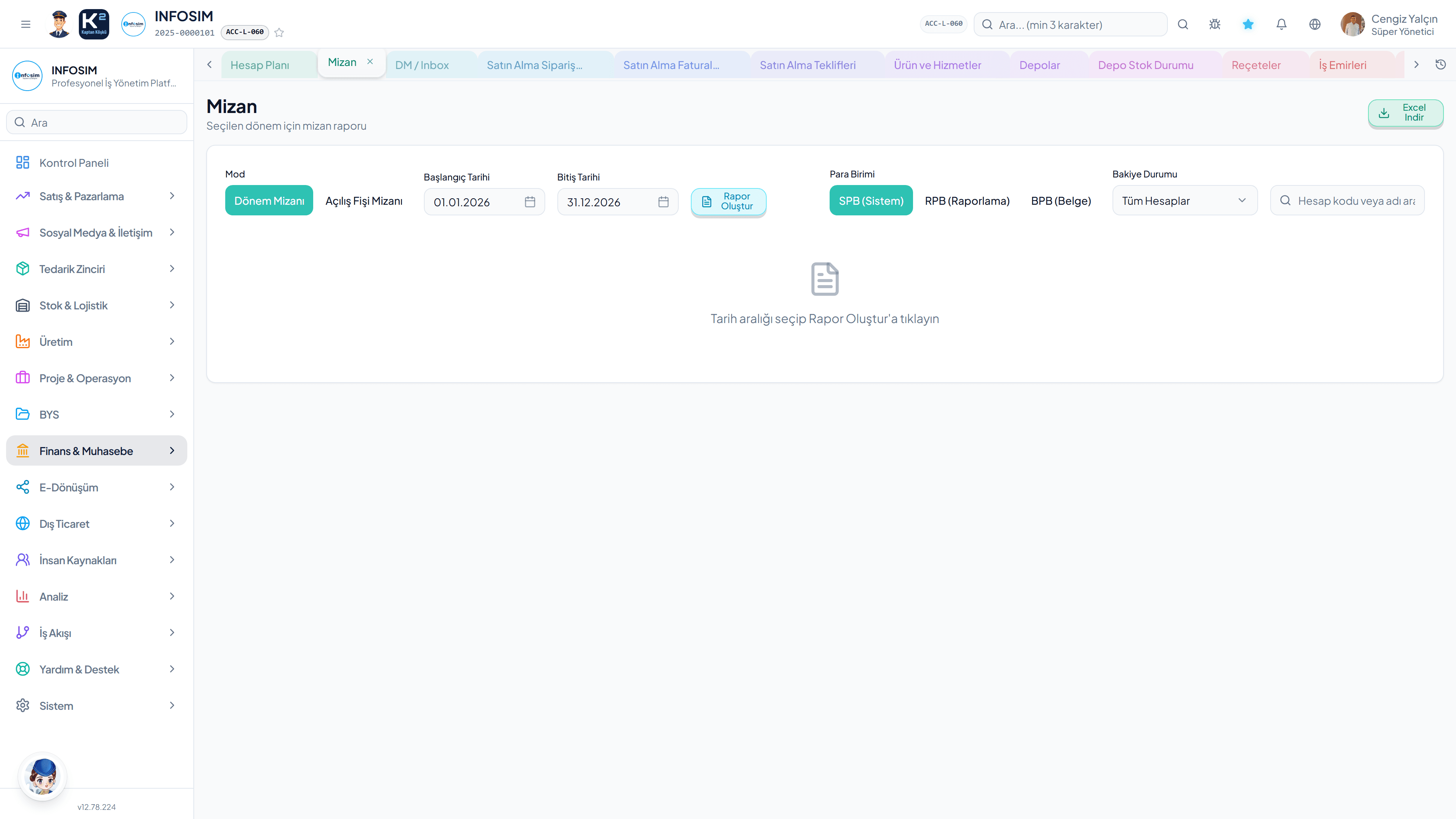Open the bug report icon
Viewport: 1456px width, 819px height.
pyautogui.click(x=1214, y=24)
